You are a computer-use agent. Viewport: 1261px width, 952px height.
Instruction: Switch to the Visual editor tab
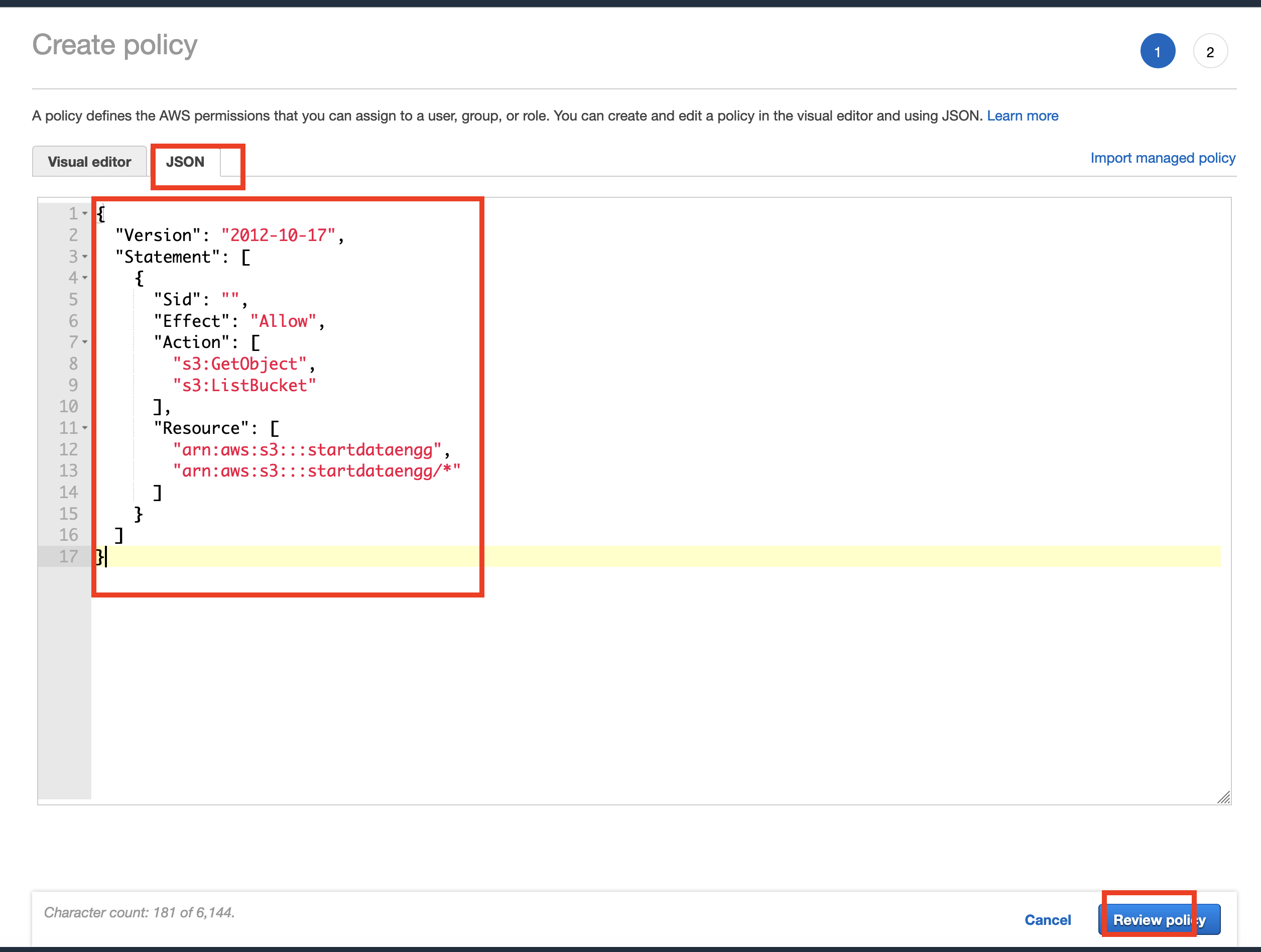click(89, 162)
